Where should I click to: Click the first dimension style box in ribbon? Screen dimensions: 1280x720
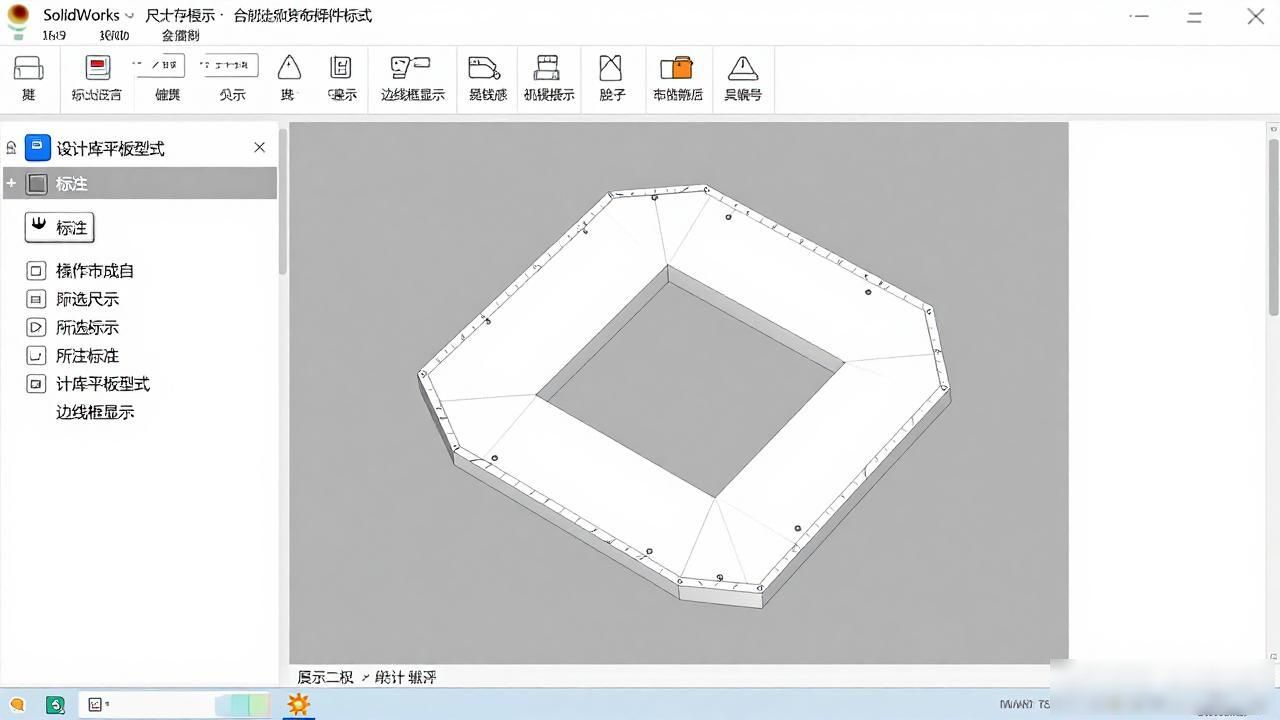point(160,66)
